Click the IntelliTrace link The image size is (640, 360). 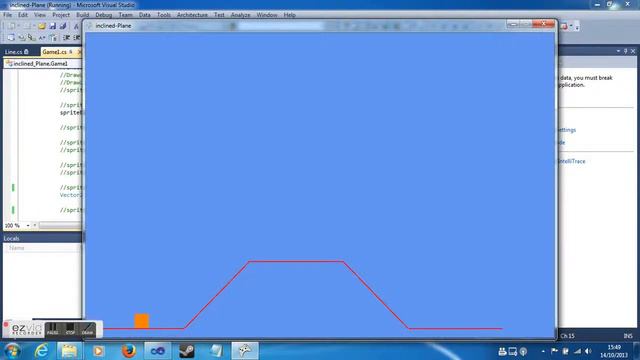pos(572,161)
